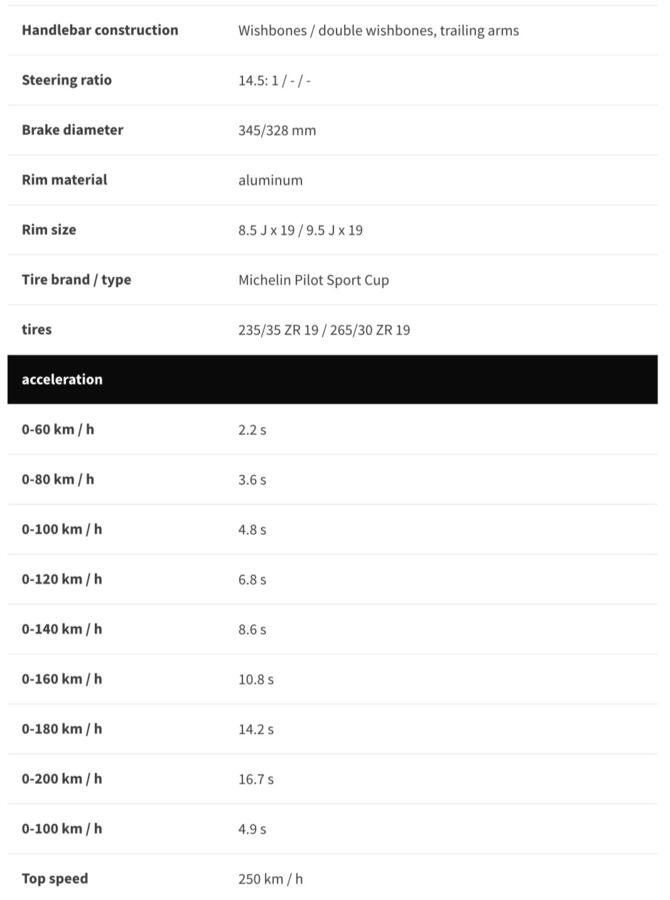Click the Brake diameter label
This screenshot has height=900, width=670.
(73, 130)
